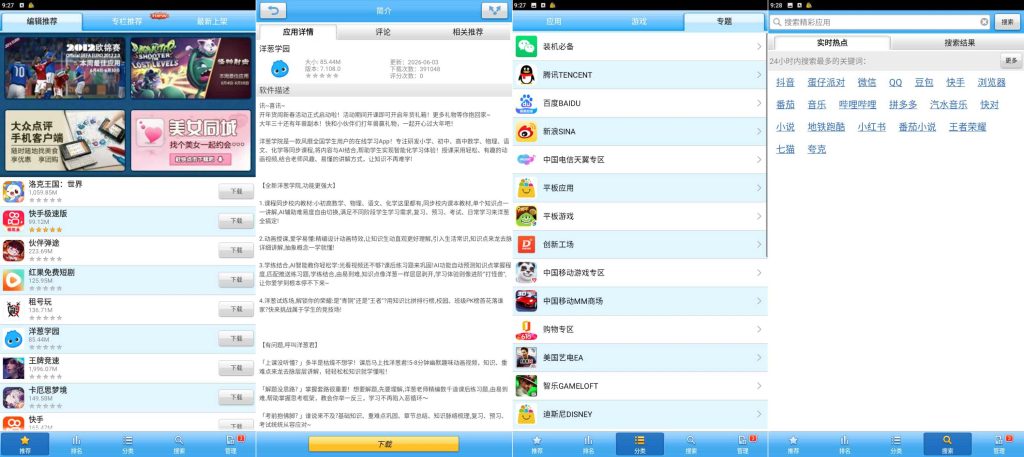1024x457 pixels.
Task: Open the 伙伴弹途 game icon
Action: click(14, 251)
